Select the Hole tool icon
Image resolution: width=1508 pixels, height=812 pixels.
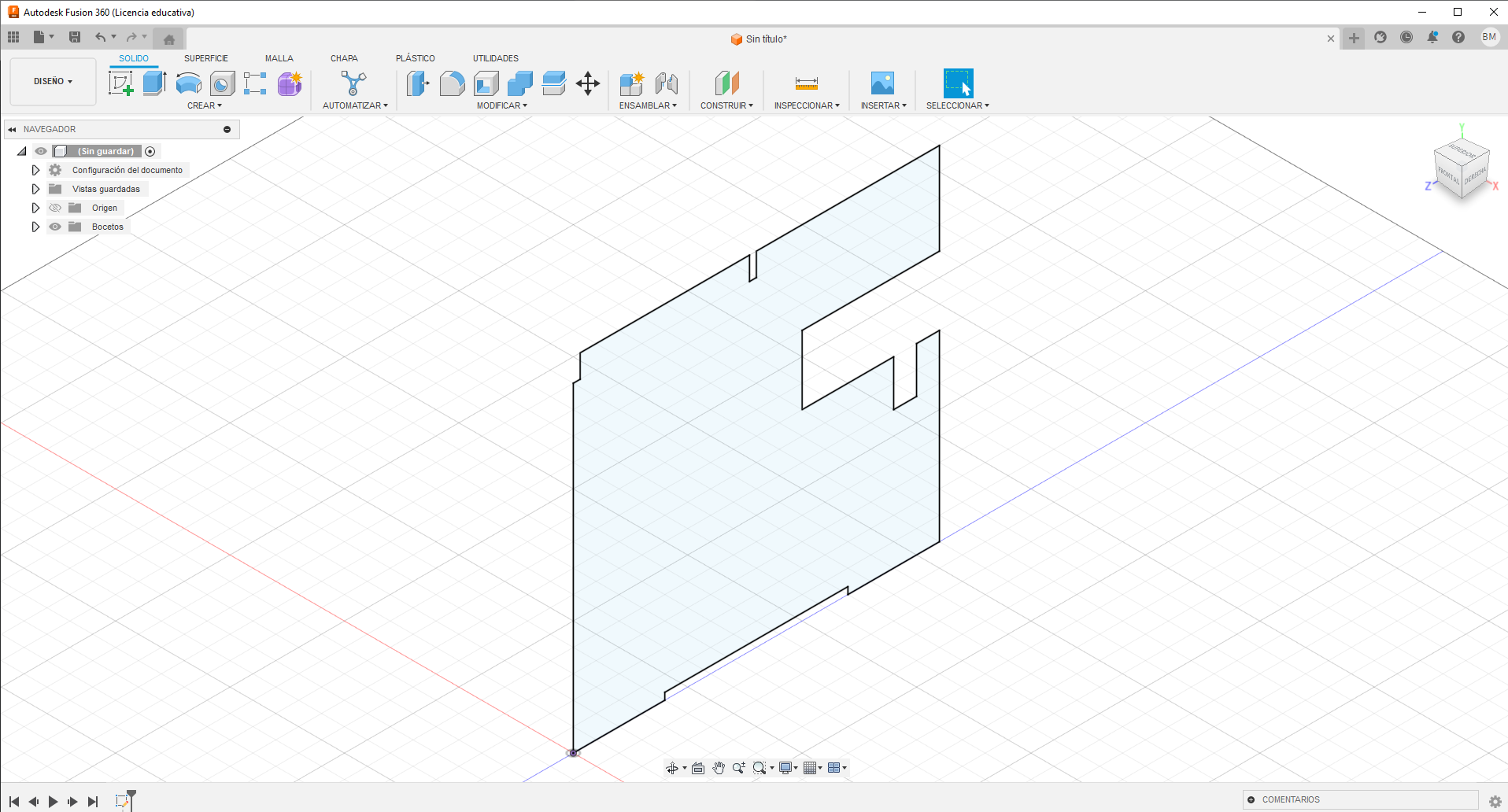[x=222, y=83]
